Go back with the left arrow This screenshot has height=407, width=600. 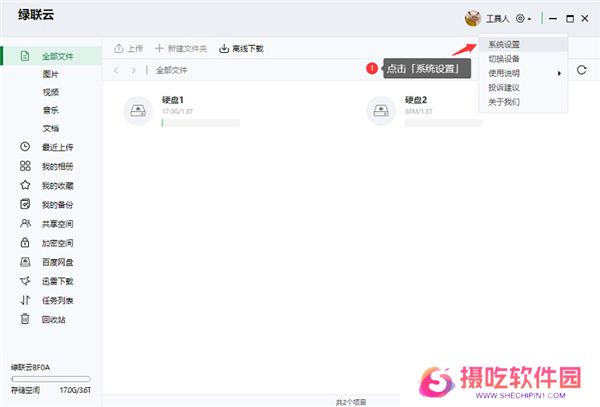(116, 70)
